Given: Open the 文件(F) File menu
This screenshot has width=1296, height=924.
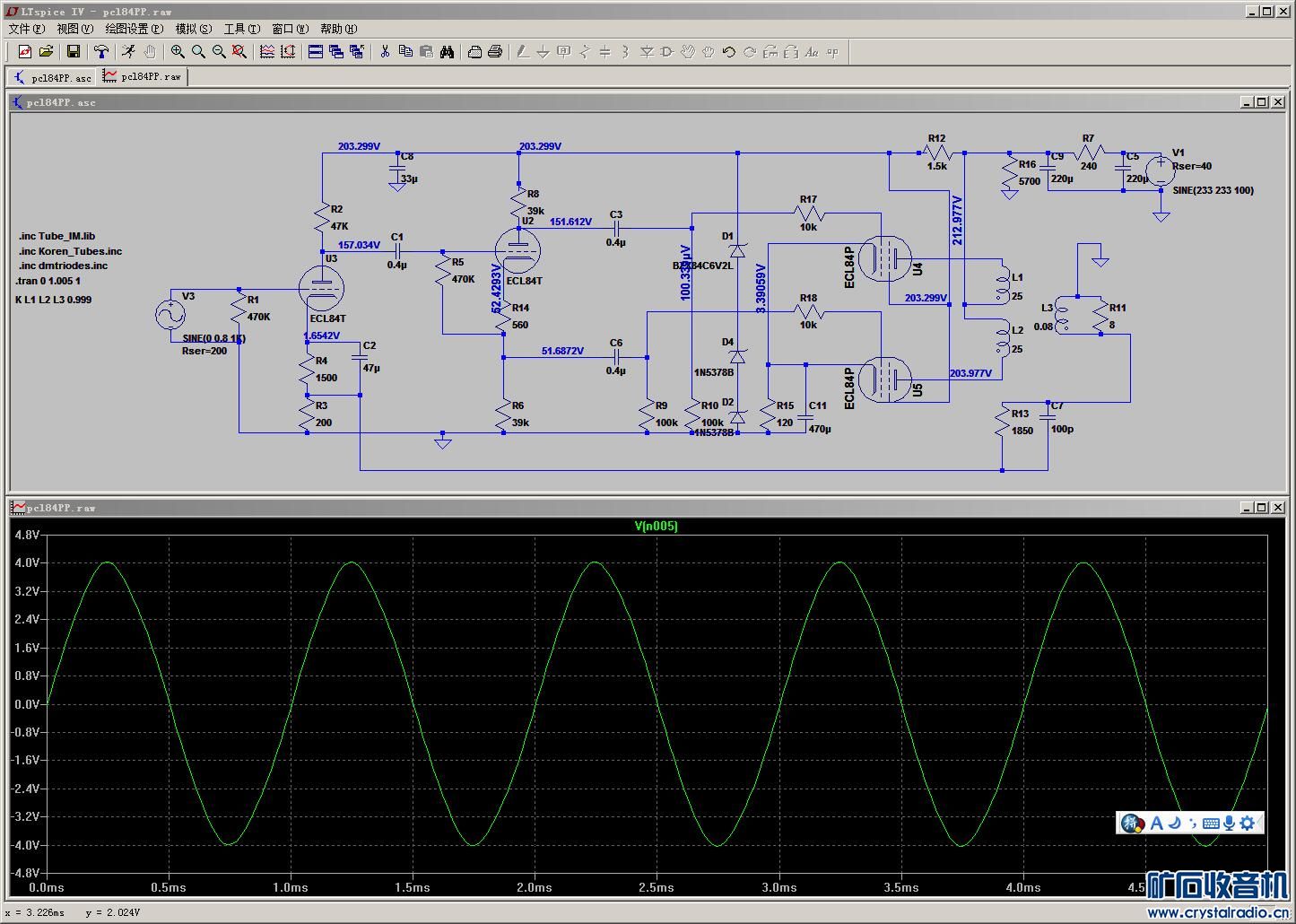Looking at the screenshot, I should pyautogui.click(x=26, y=29).
